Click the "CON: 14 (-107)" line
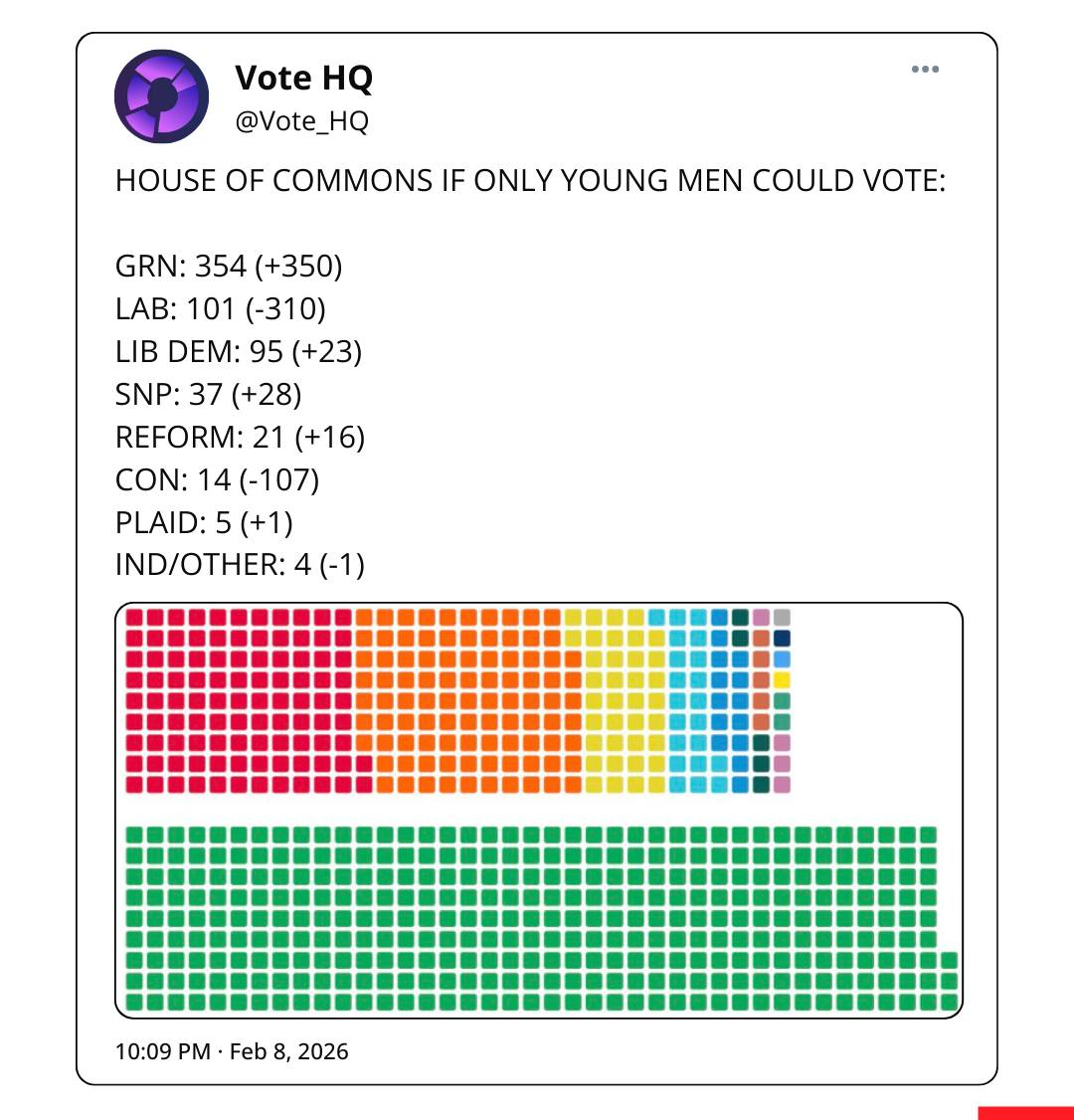Image resolution: width=1074 pixels, height=1120 pixels. click(x=217, y=480)
